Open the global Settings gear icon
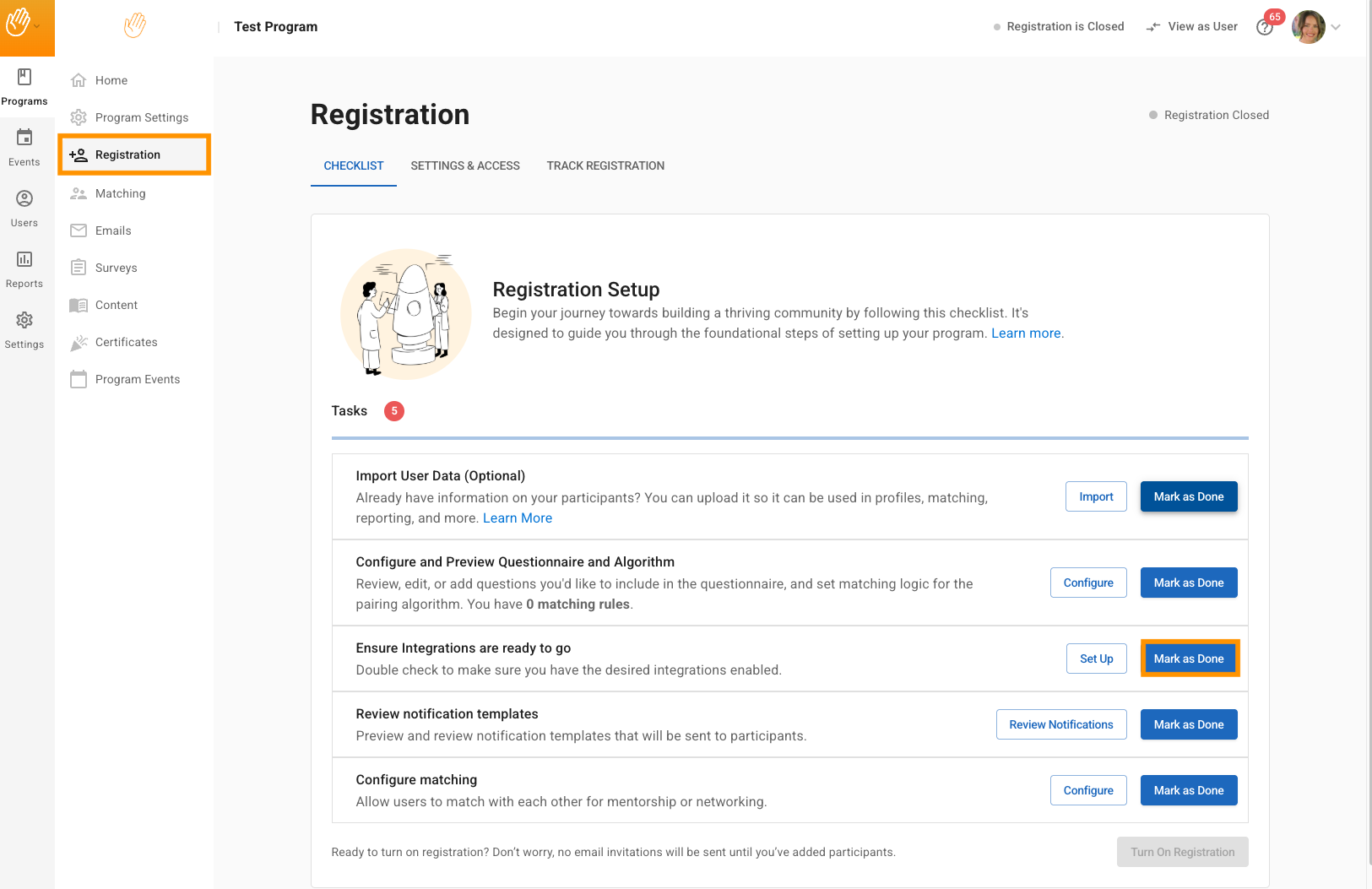Image resolution: width=1372 pixels, height=889 pixels. (24, 321)
